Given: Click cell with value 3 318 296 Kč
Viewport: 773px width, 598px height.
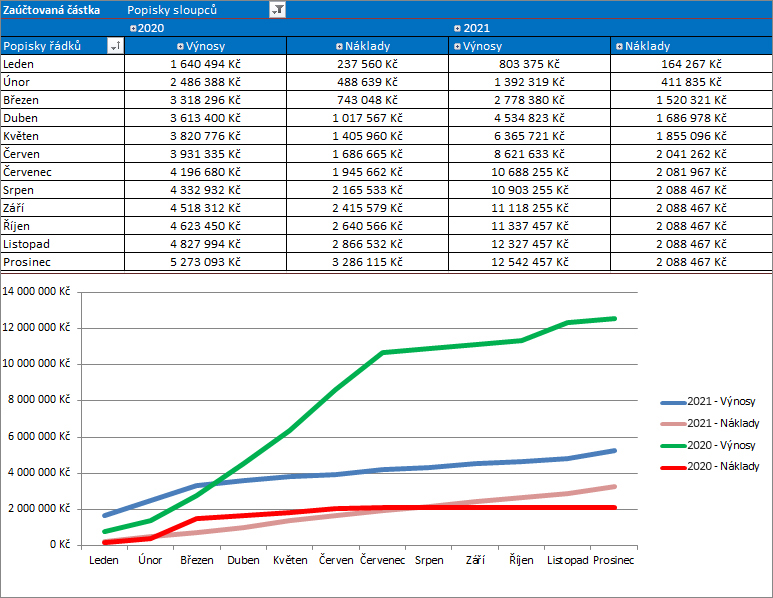Looking at the screenshot, I should [205, 100].
